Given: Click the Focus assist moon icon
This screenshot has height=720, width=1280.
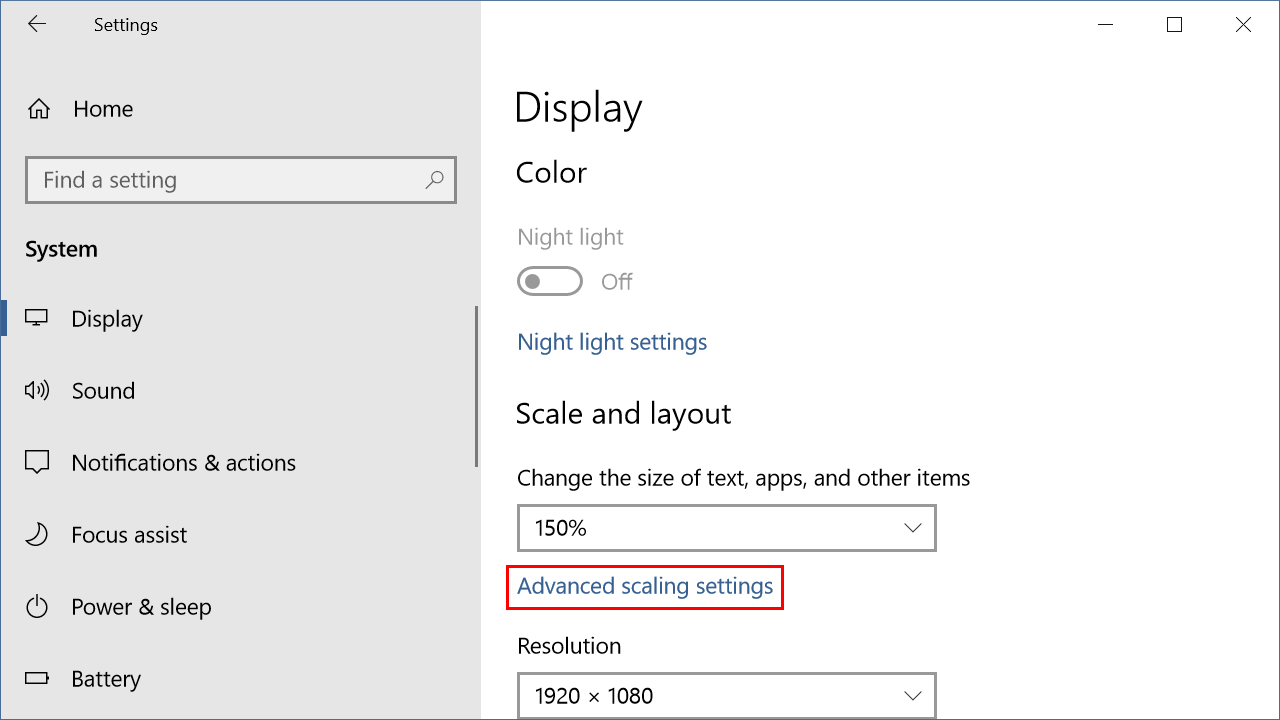Looking at the screenshot, I should pos(37,535).
